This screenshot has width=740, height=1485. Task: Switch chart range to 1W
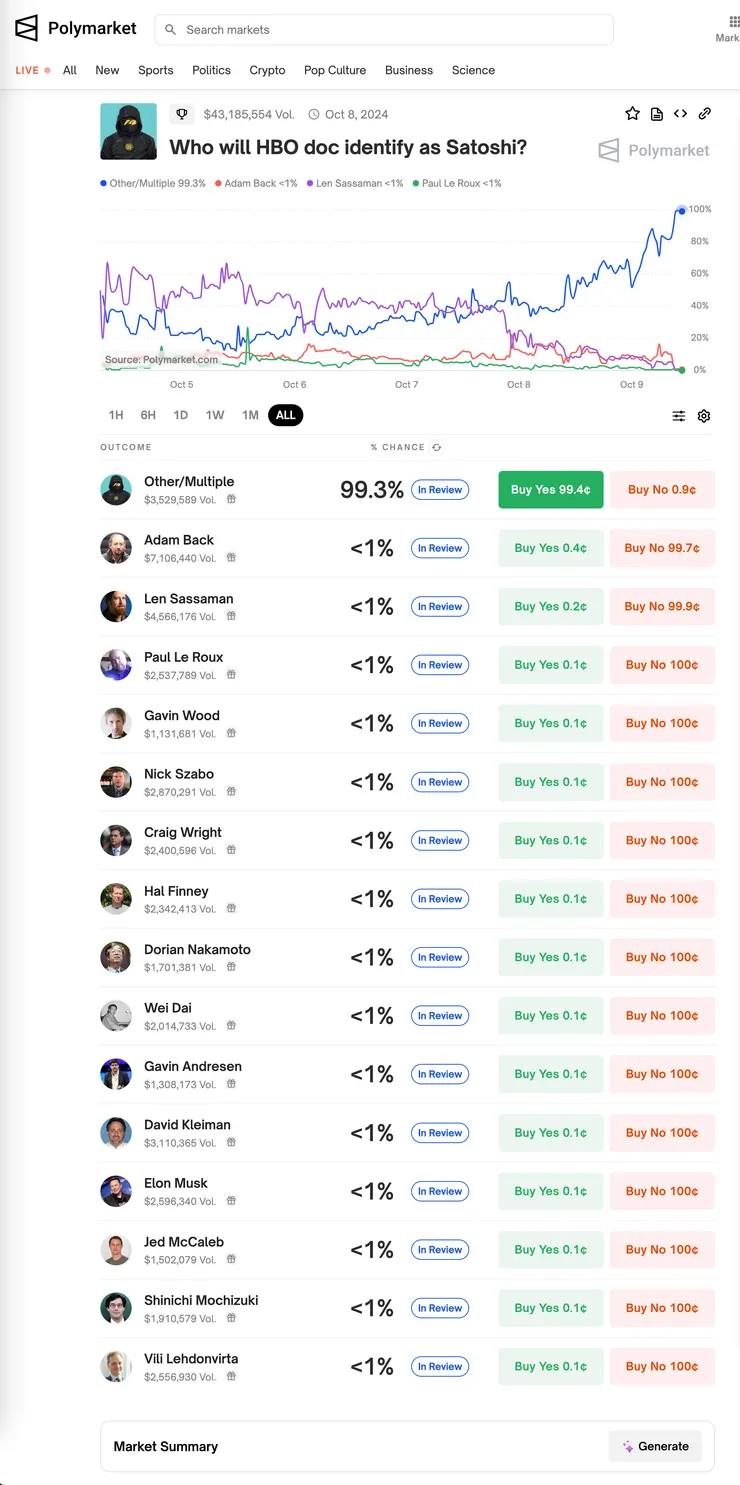click(x=215, y=415)
